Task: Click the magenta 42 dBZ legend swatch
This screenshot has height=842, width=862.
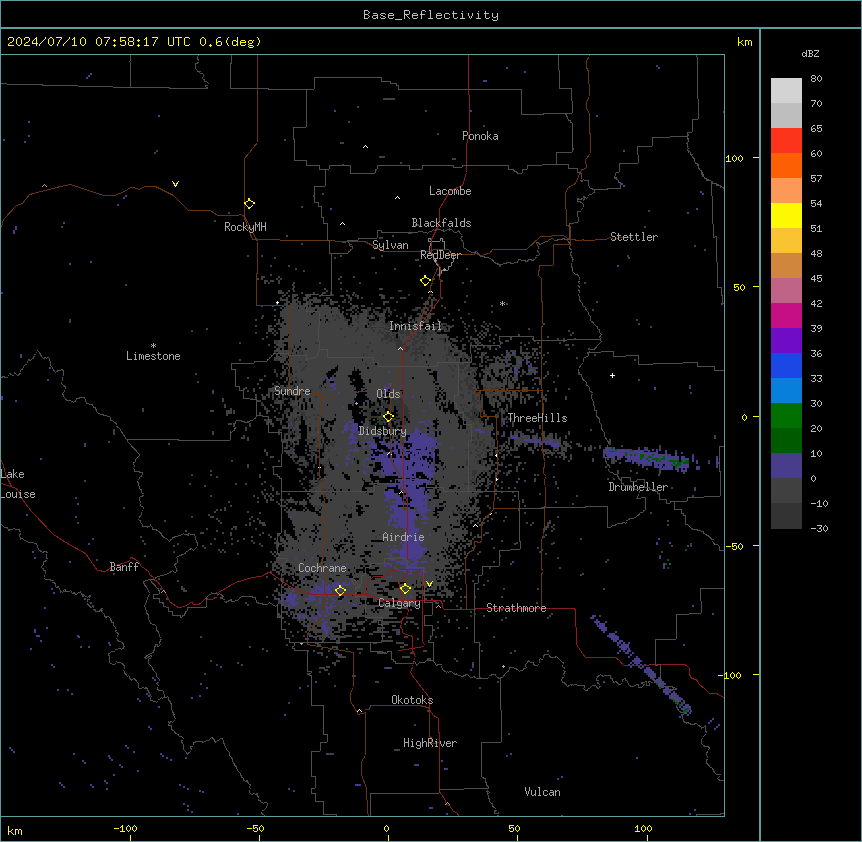Action: [x=786, y=315]
